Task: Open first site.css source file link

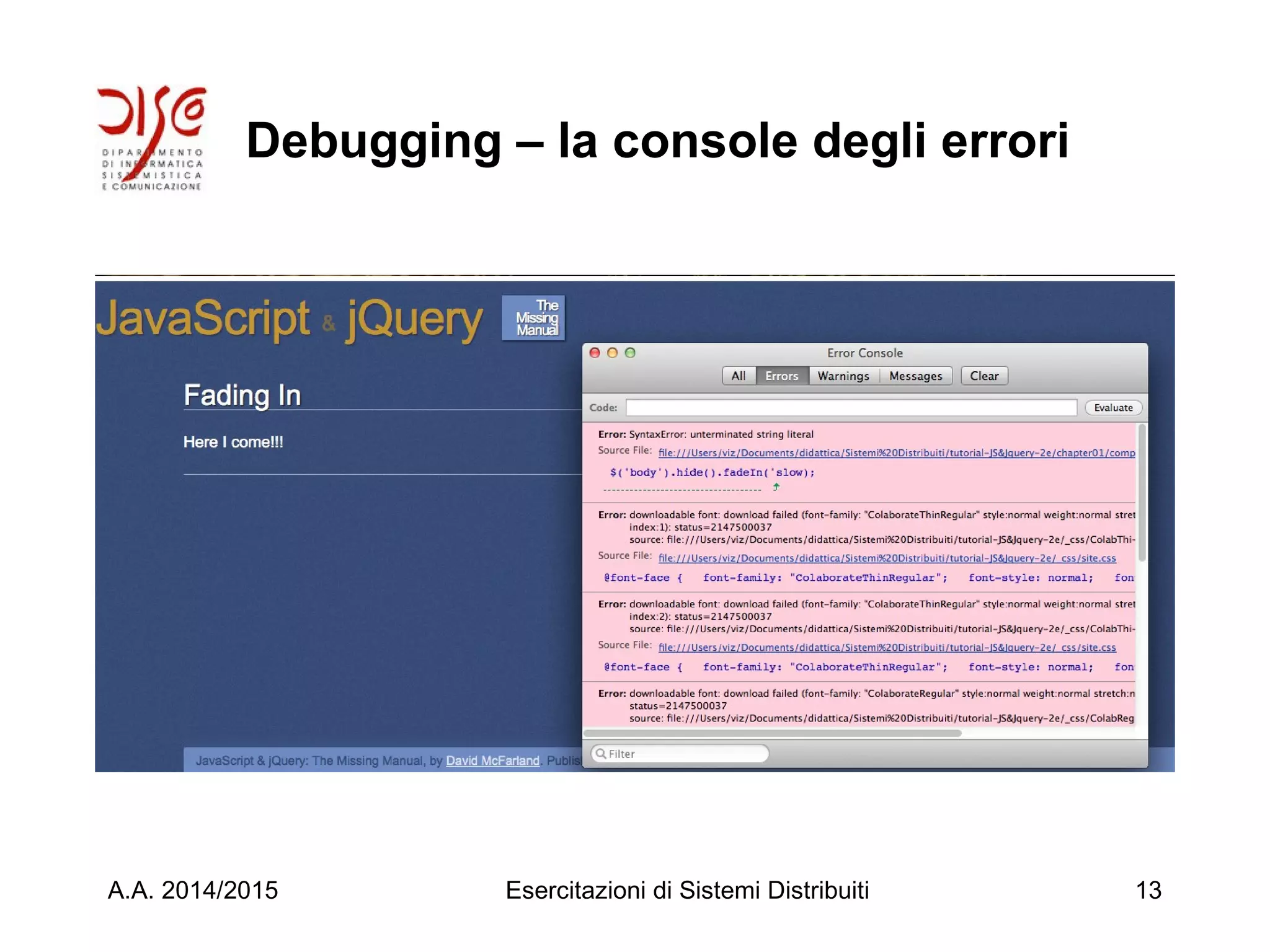Action: pos(887,558)
